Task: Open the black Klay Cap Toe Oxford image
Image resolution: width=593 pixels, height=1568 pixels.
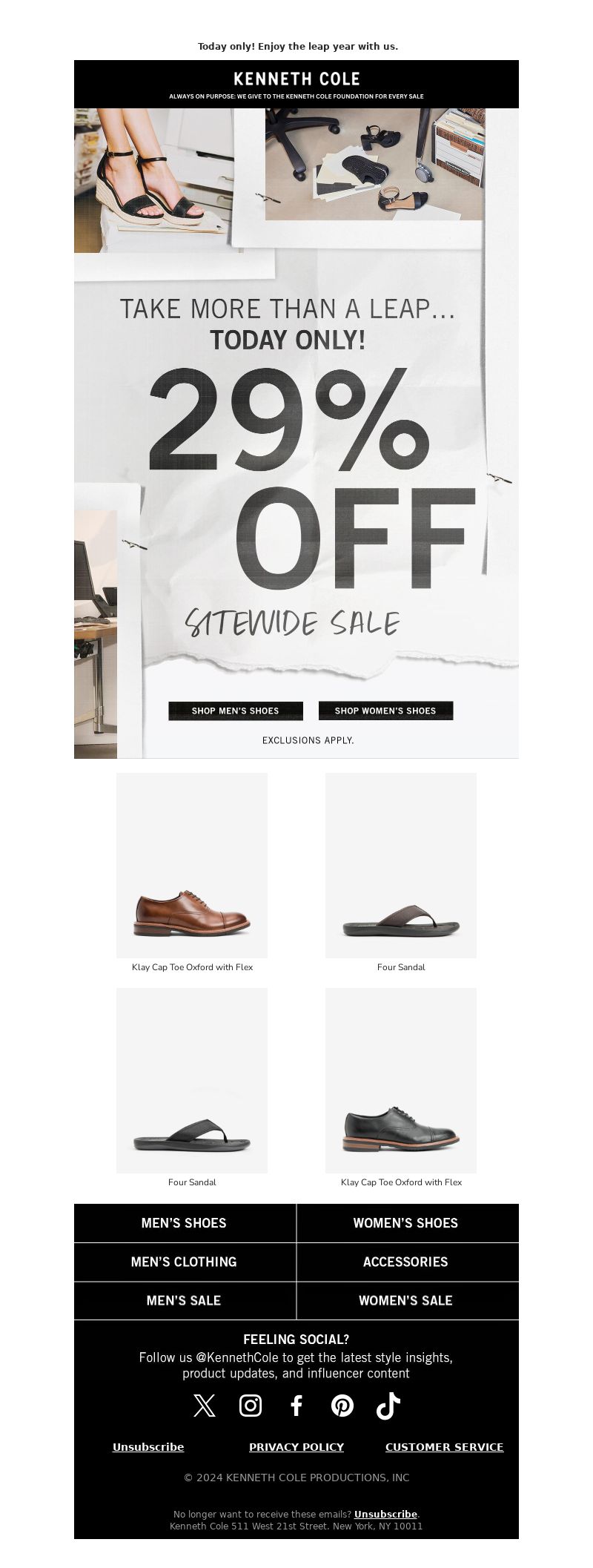Action: click(x=401, y=1080)
